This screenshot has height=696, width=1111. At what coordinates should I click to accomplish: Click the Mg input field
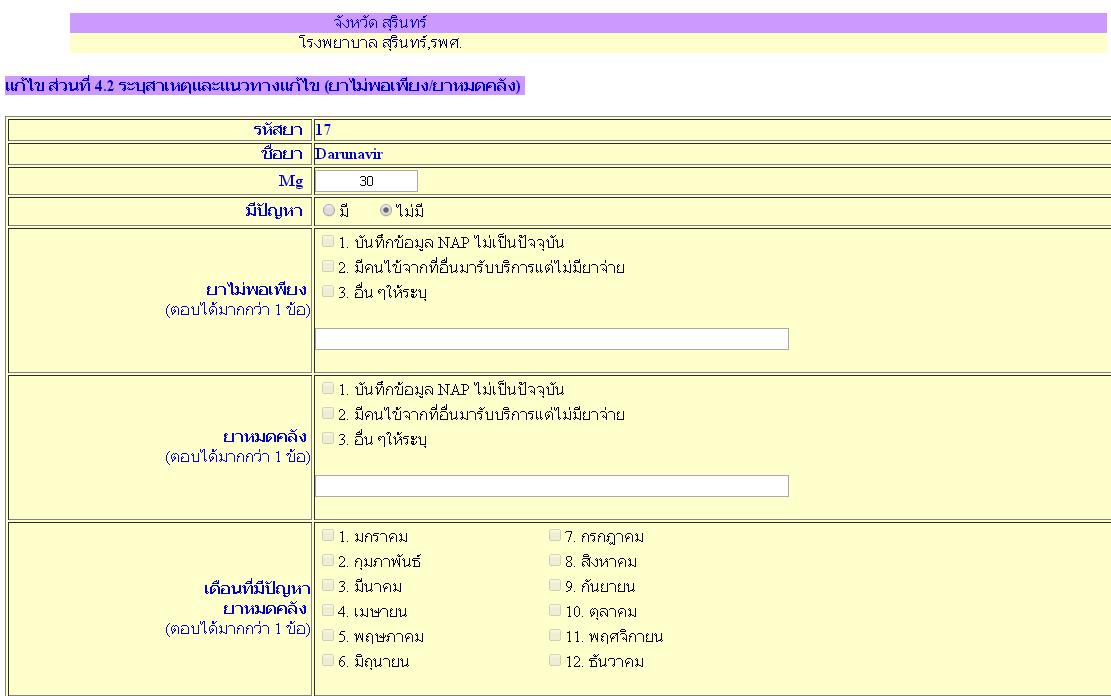[x=366, y=181]
